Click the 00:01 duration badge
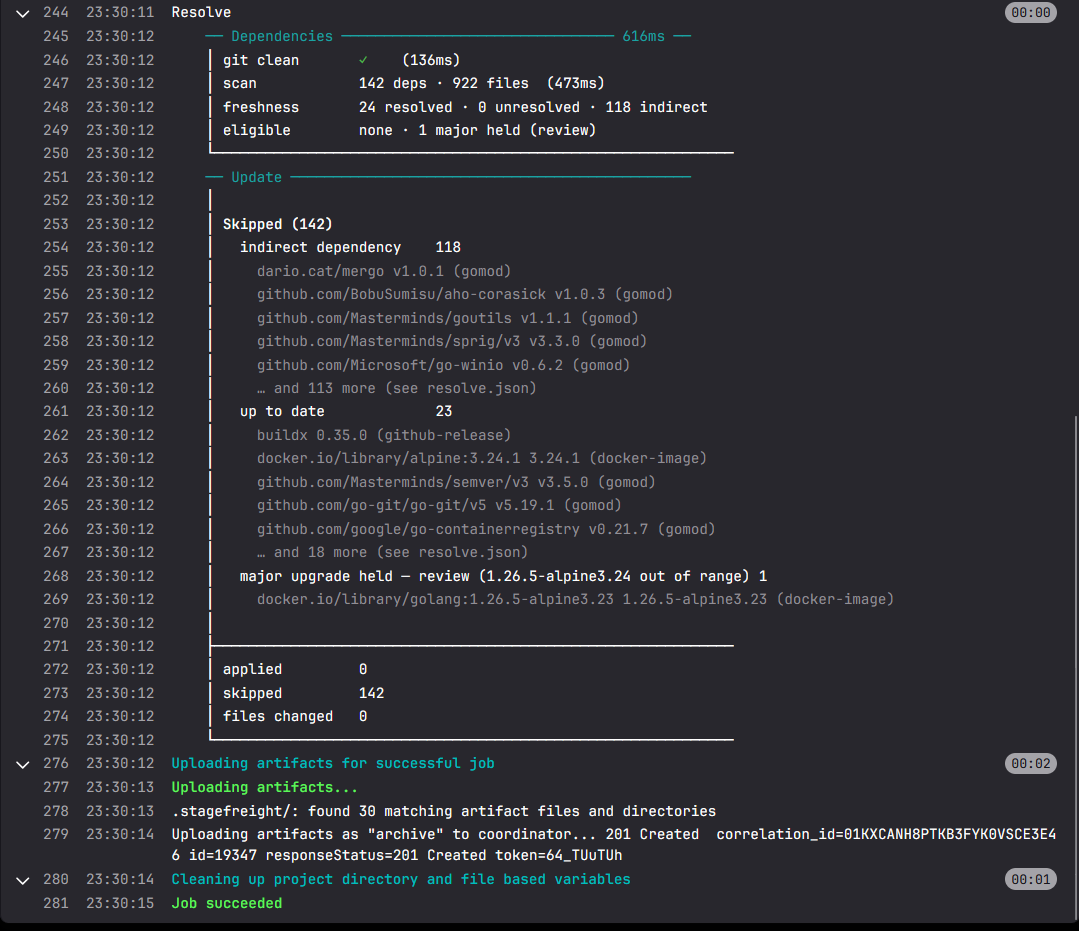The image size is (1079, 931). tap(1030, 879)
